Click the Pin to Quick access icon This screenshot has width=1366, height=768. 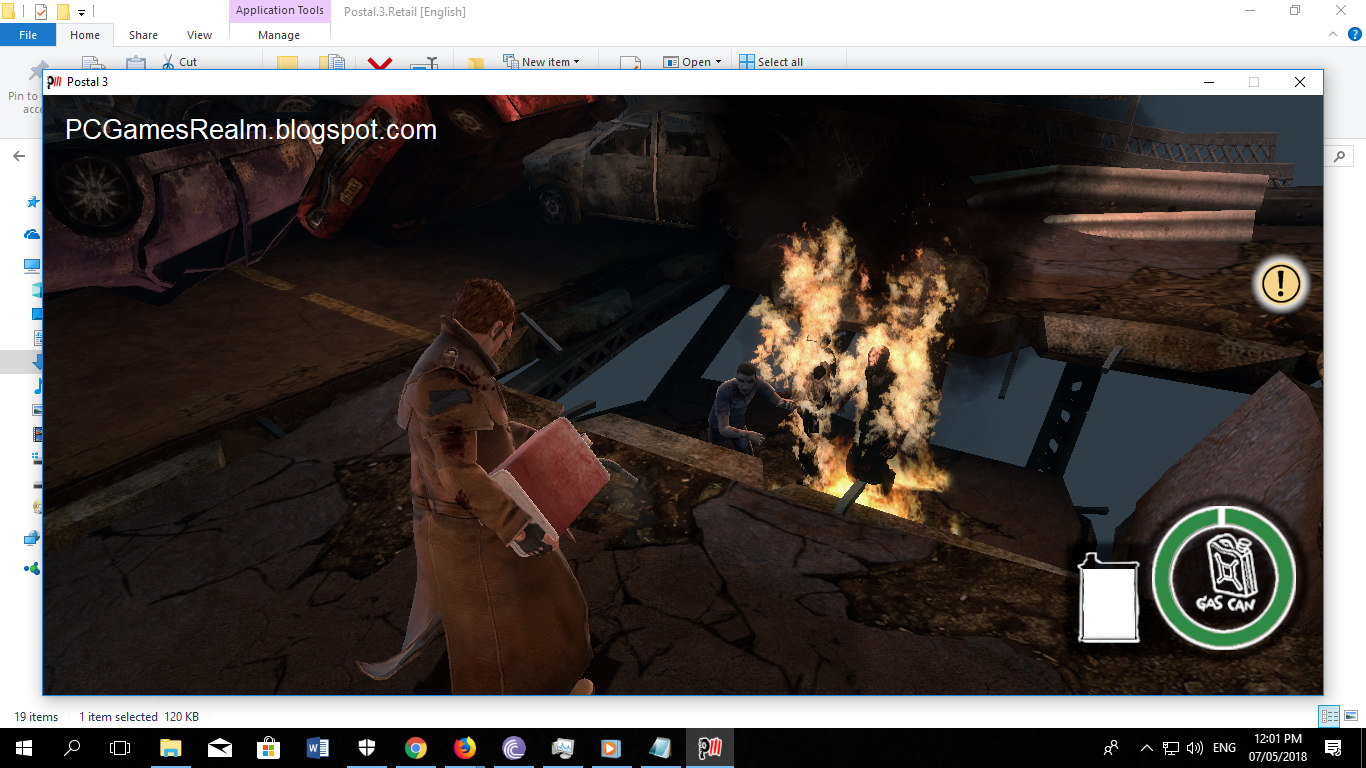39,70
